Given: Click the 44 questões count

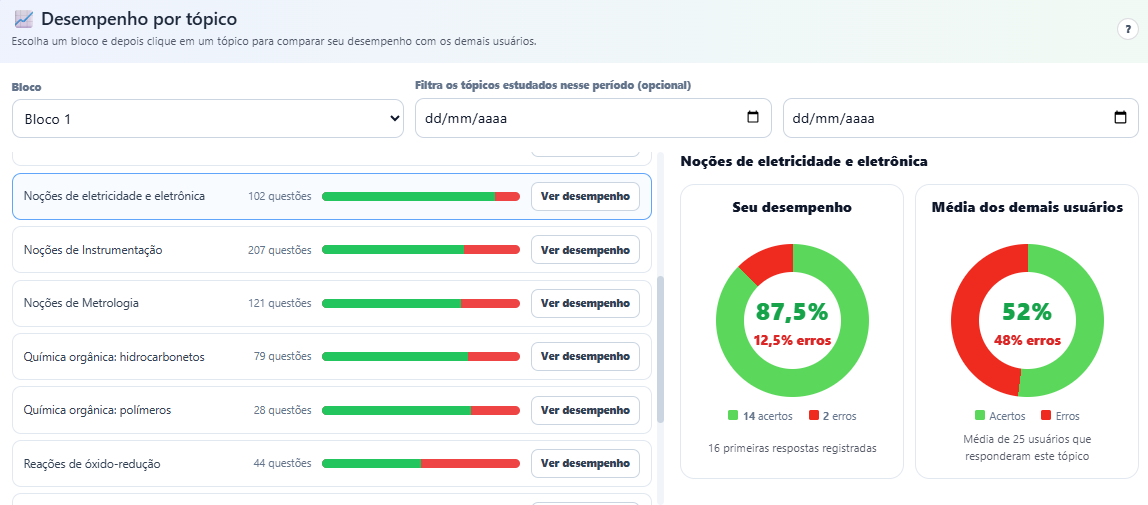Looking at the screenshot, I should [x=283, y=463].
